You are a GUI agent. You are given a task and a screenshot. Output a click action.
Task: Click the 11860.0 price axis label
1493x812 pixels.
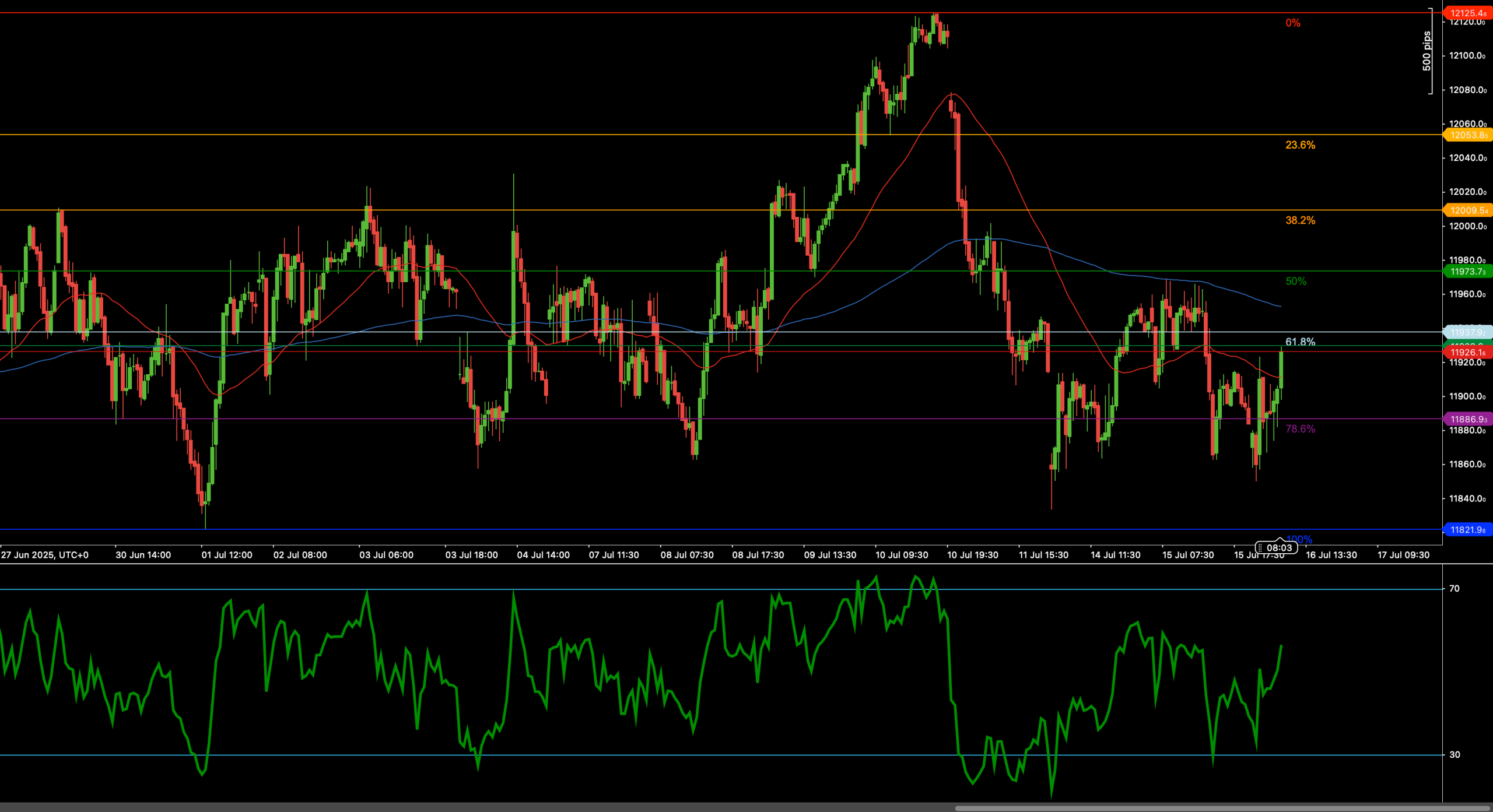tap(1468, 465)
